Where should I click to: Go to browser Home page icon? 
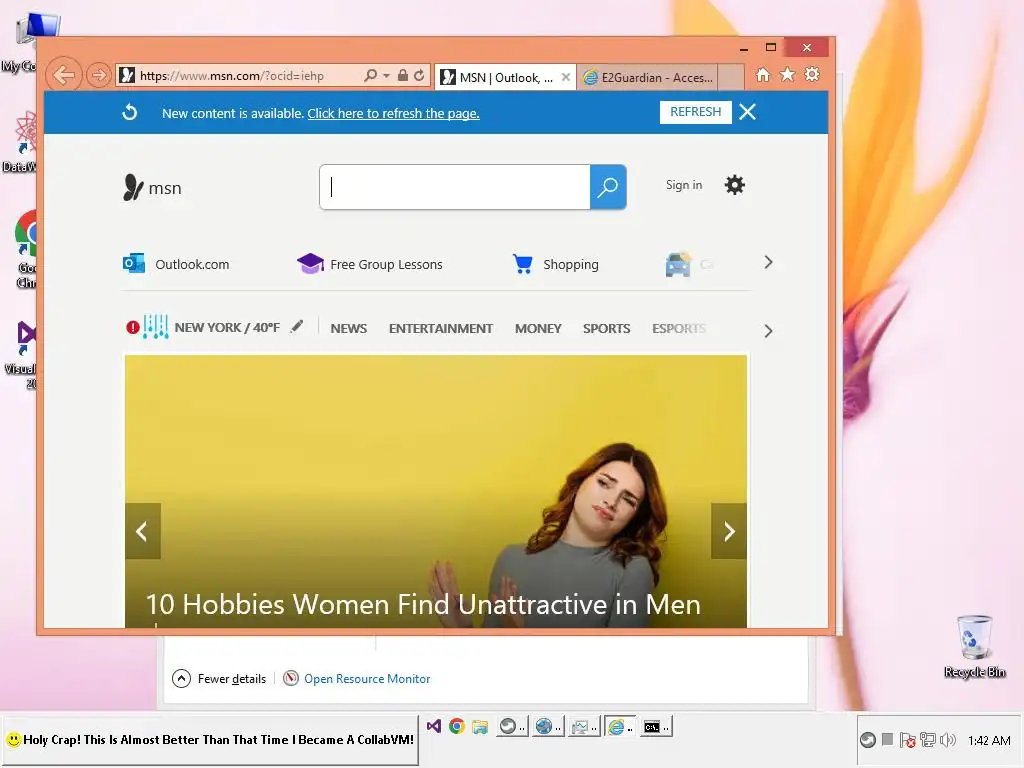tap(763, 75)
